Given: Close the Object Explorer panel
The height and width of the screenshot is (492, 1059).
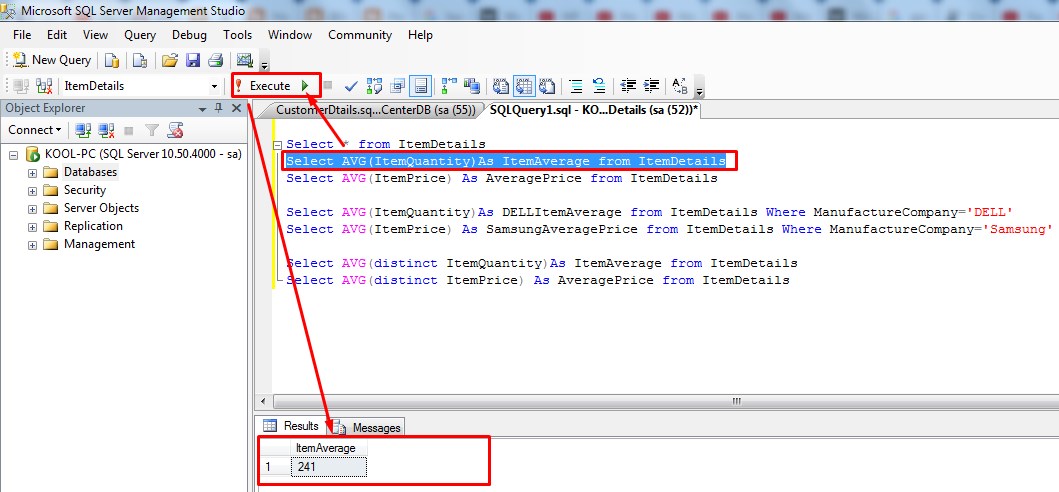Looking at the screenshot, I should coord(236,108).
